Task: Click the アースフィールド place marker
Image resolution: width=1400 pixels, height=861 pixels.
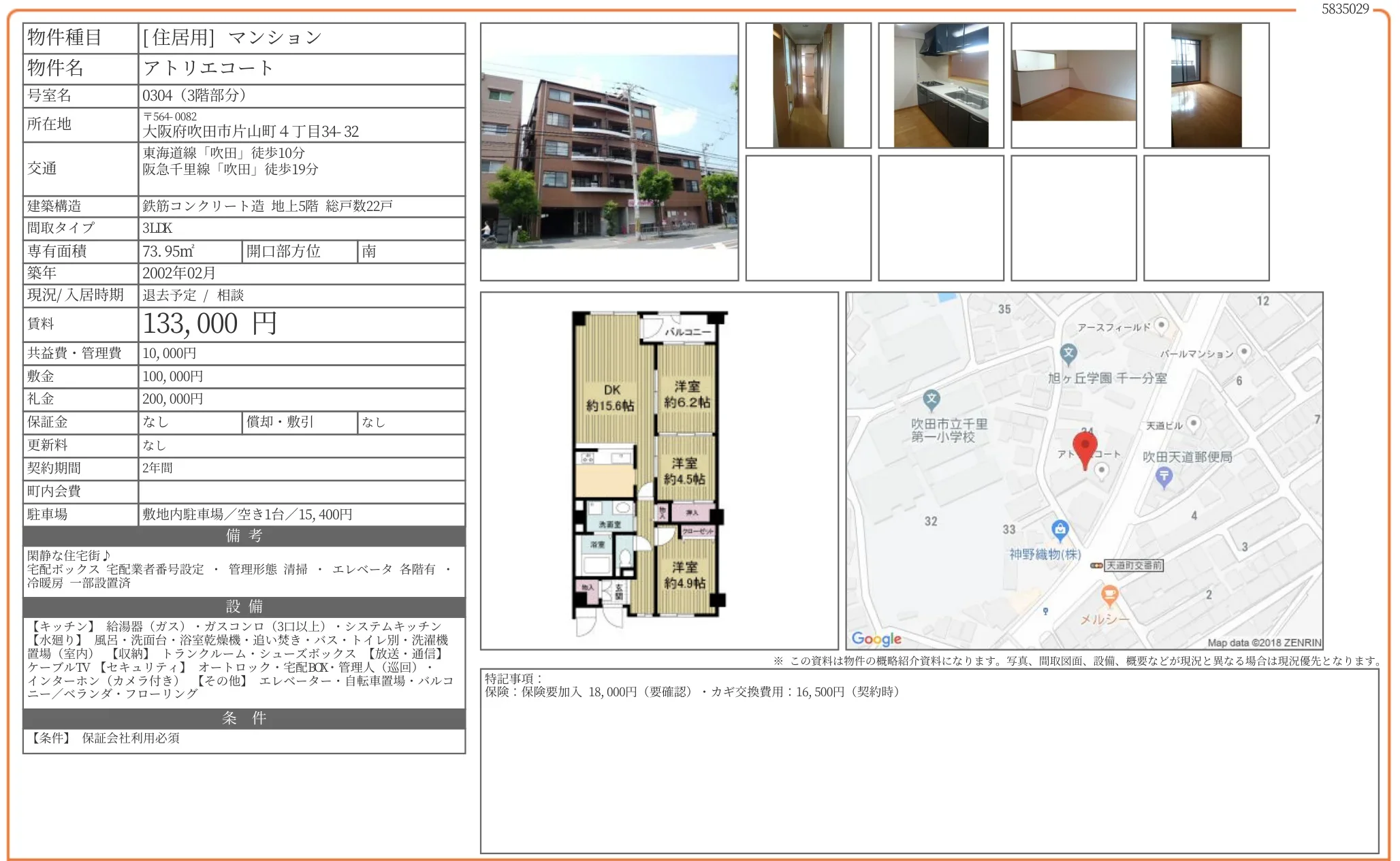Action: coord(1162,325)
